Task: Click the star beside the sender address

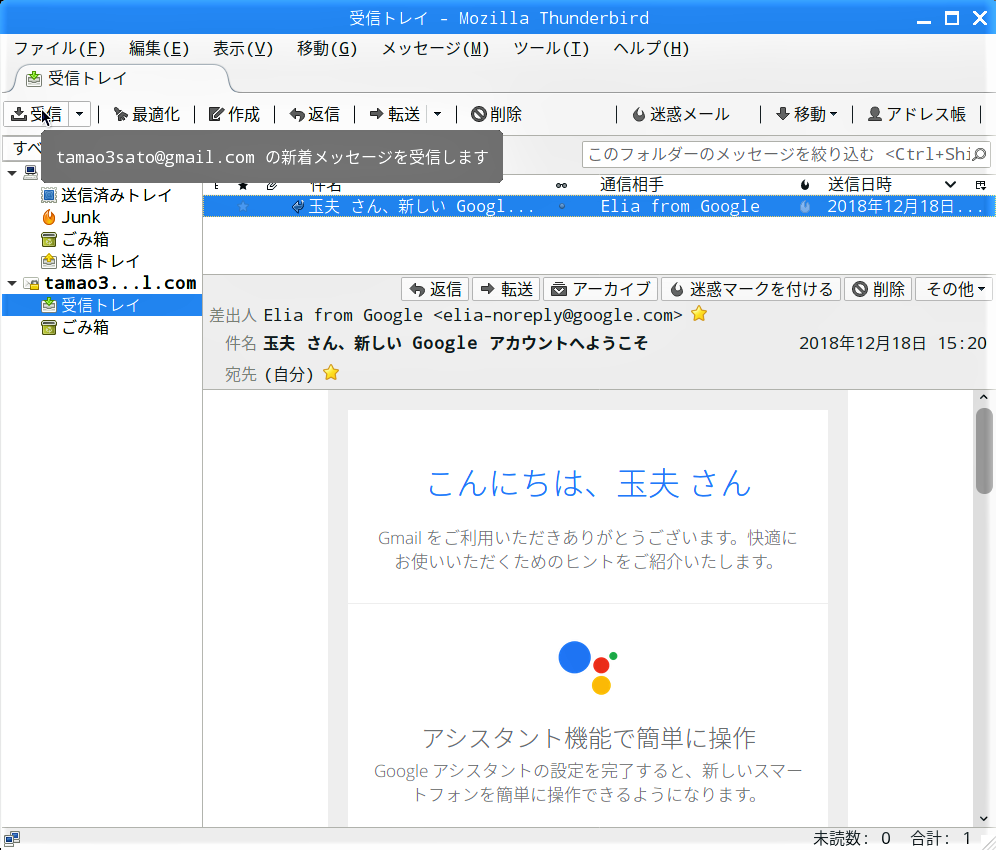Action: tap(699, 314)
